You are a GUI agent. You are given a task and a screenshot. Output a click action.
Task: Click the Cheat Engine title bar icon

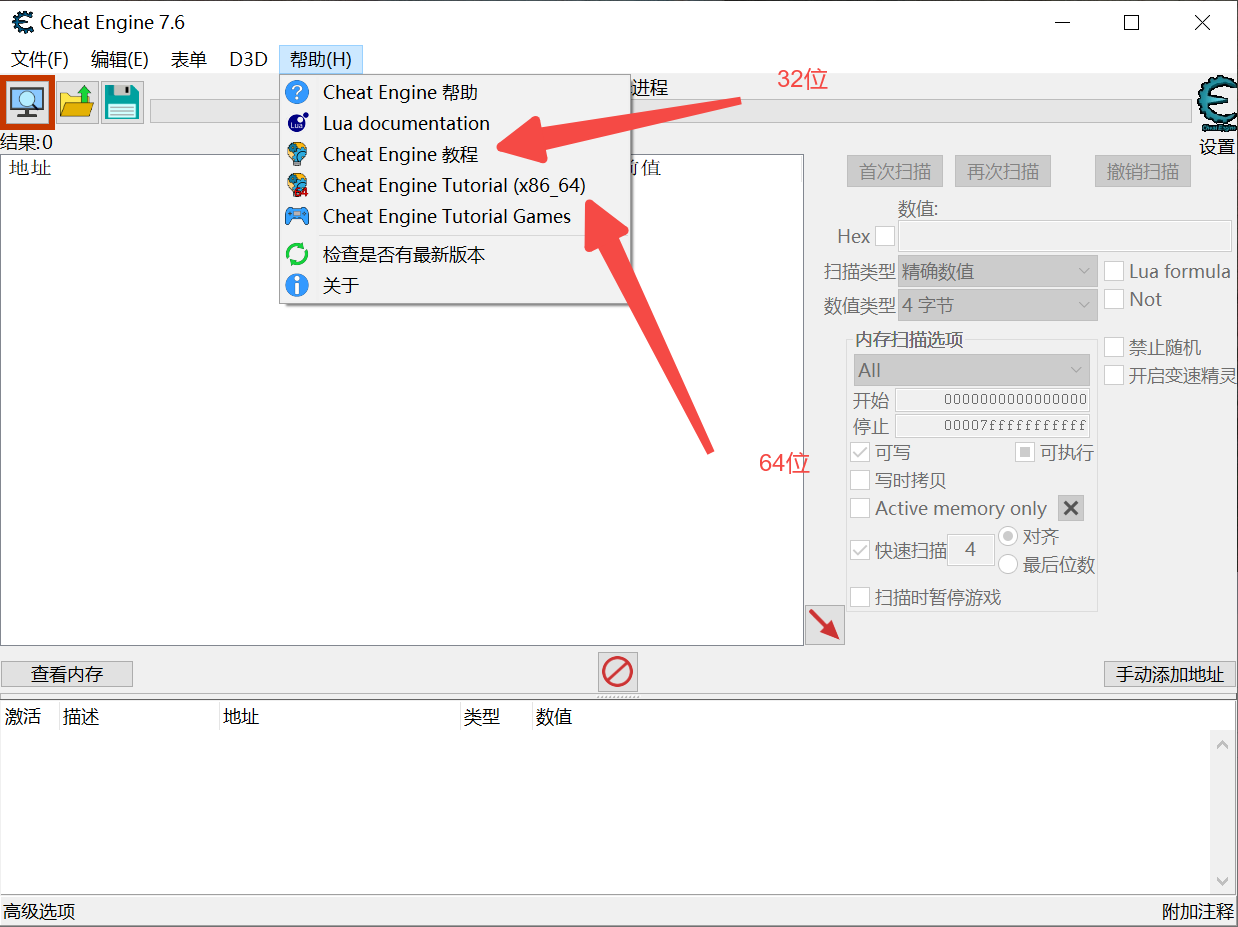22,22
